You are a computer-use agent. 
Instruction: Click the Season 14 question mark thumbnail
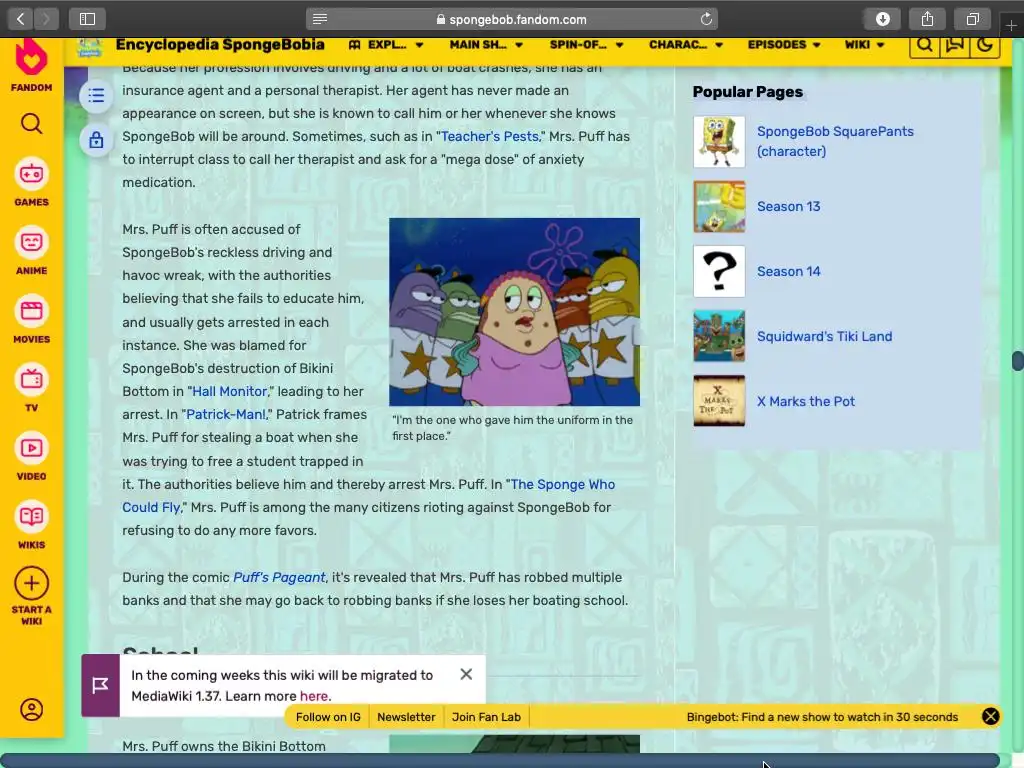pos(719,272)
